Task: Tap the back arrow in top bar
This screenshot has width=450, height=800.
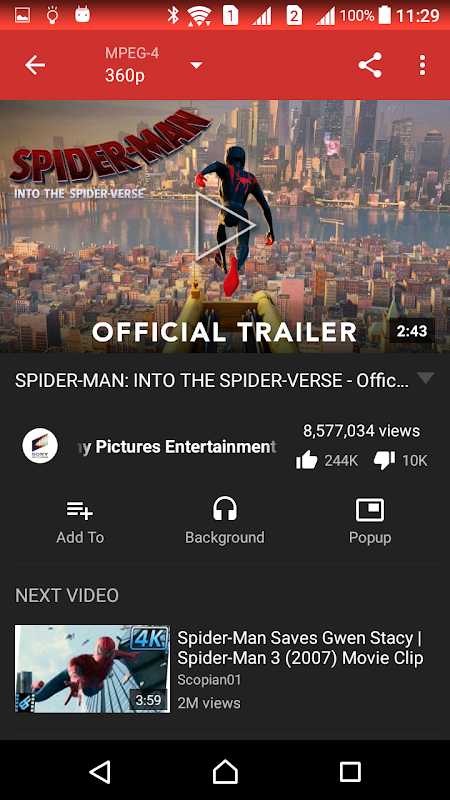Action: (x=35, y=65)
